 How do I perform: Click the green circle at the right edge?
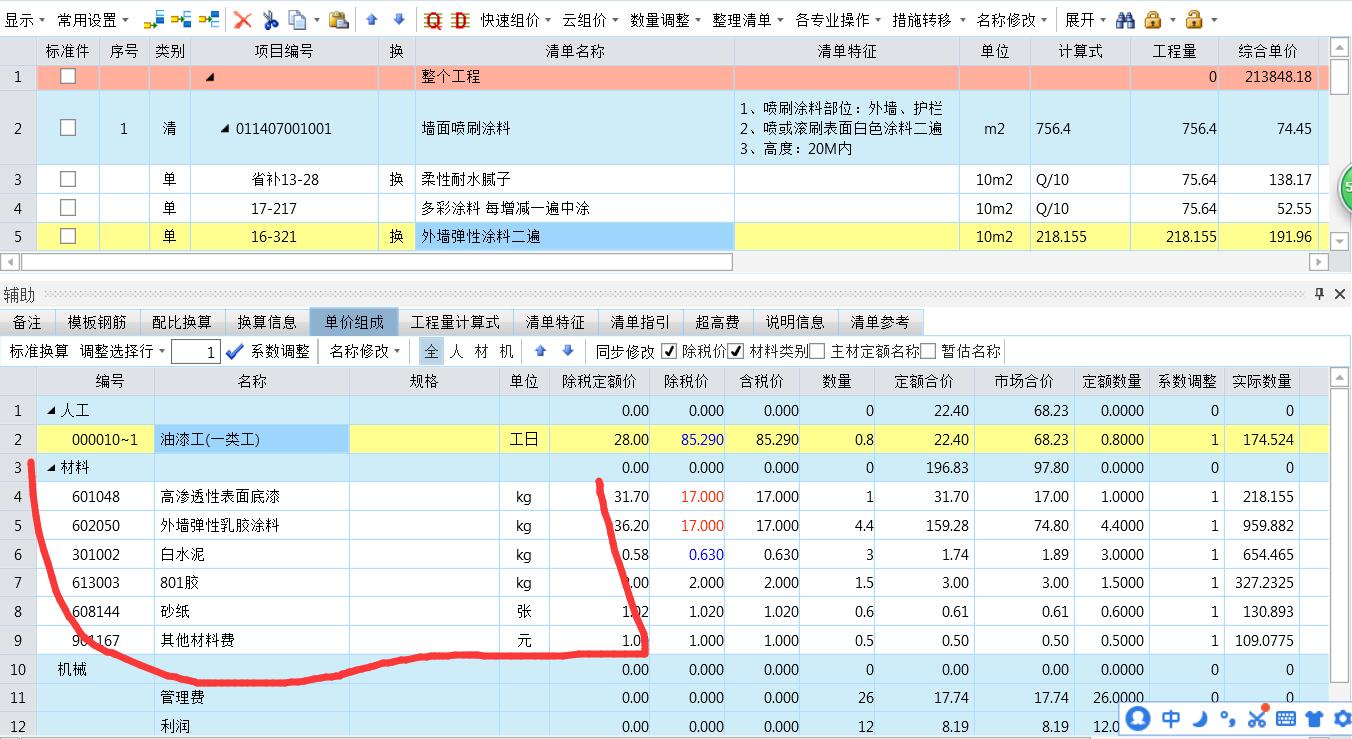click(x=1346, y=189)
